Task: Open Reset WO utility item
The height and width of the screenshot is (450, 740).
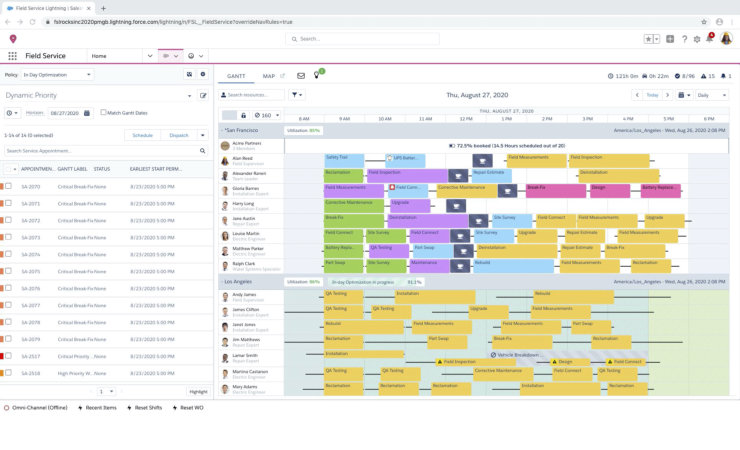Action: pyautogui.click(x=188, y=408)
